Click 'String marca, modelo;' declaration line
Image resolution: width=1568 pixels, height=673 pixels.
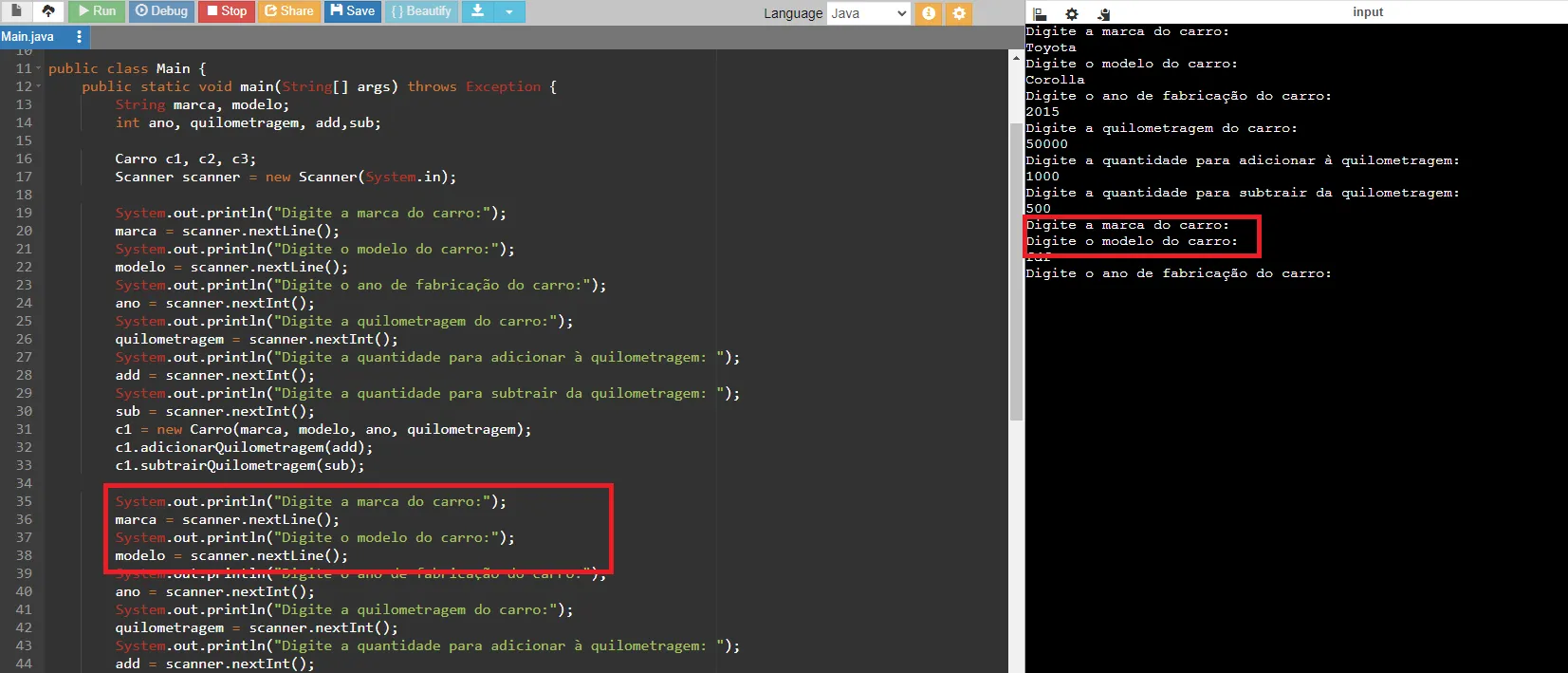[202, 104]
